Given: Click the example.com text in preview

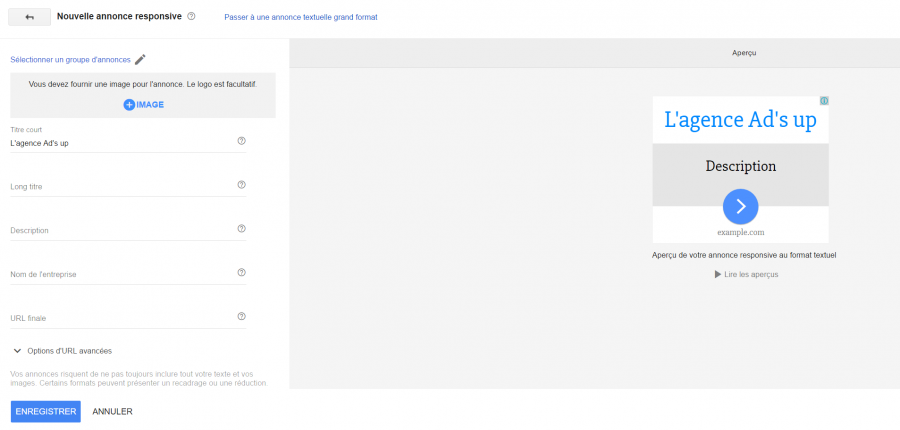Looking at the screenshot, I should [740, 233].
